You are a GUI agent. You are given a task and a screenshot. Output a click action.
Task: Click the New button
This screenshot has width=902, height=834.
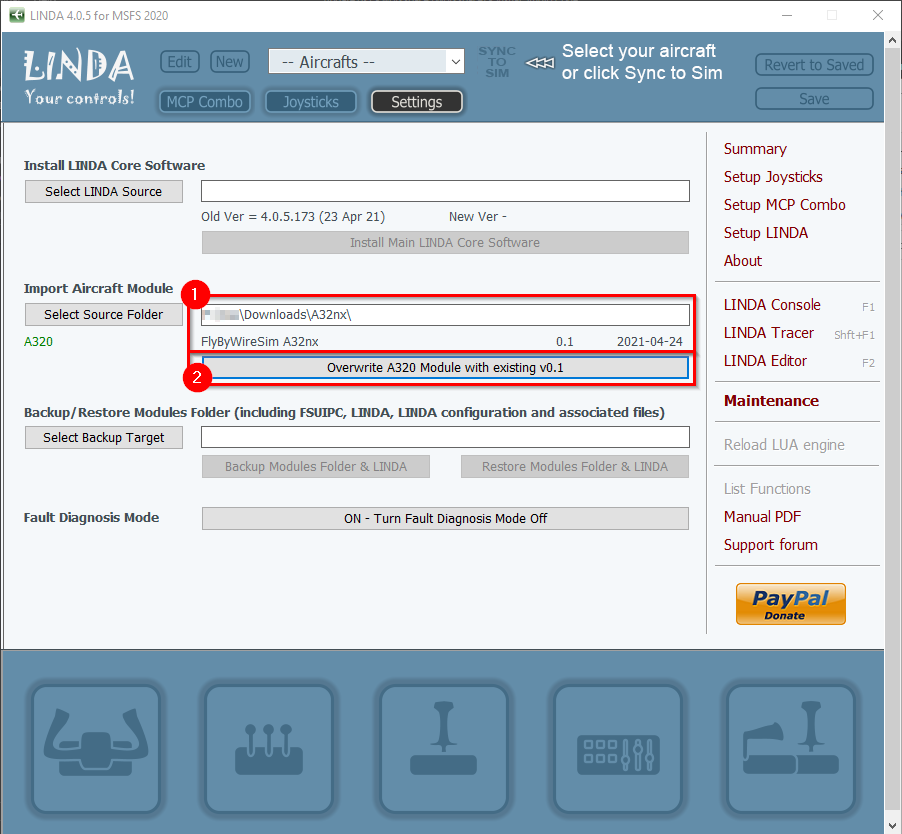click(230, 62)
